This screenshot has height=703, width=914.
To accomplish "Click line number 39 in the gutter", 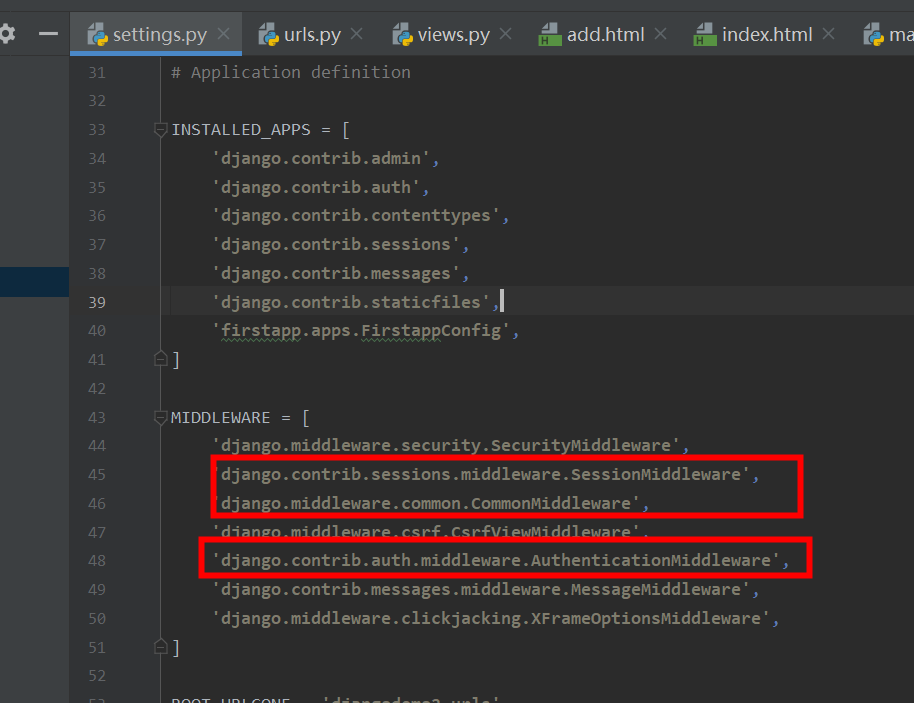I will click(x=97, y=303).
